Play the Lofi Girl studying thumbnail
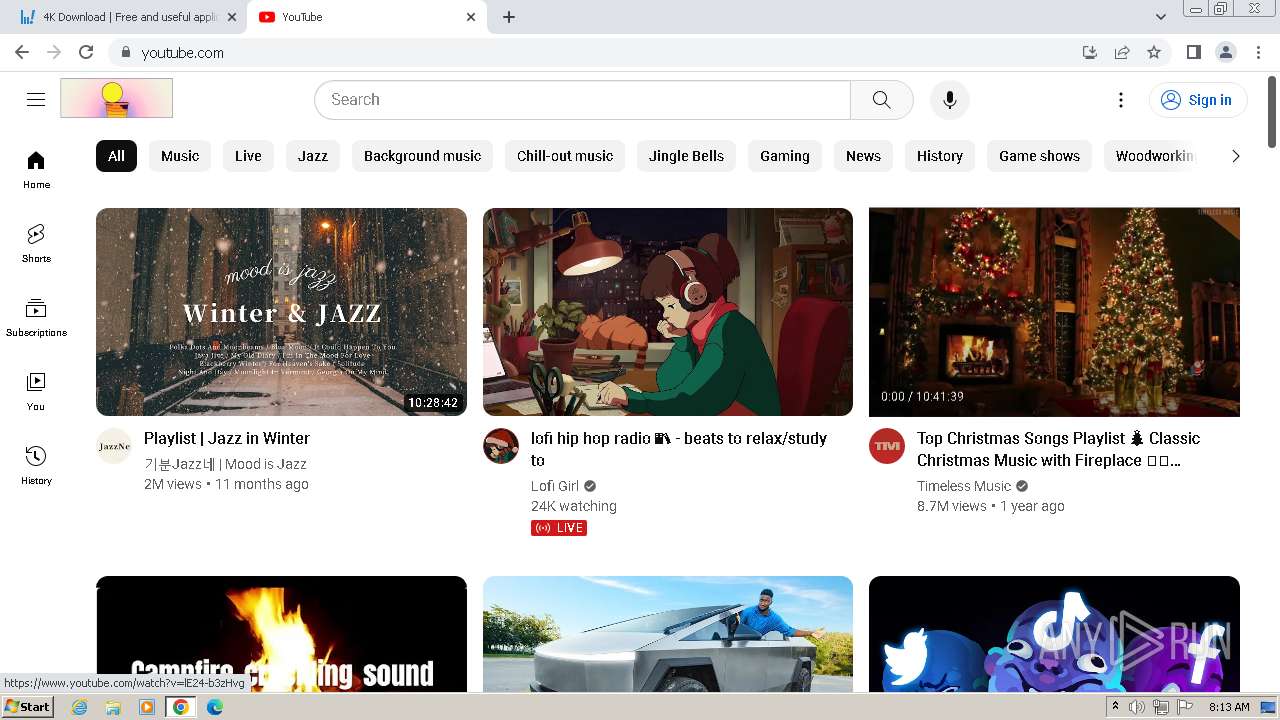 point(668,312)
